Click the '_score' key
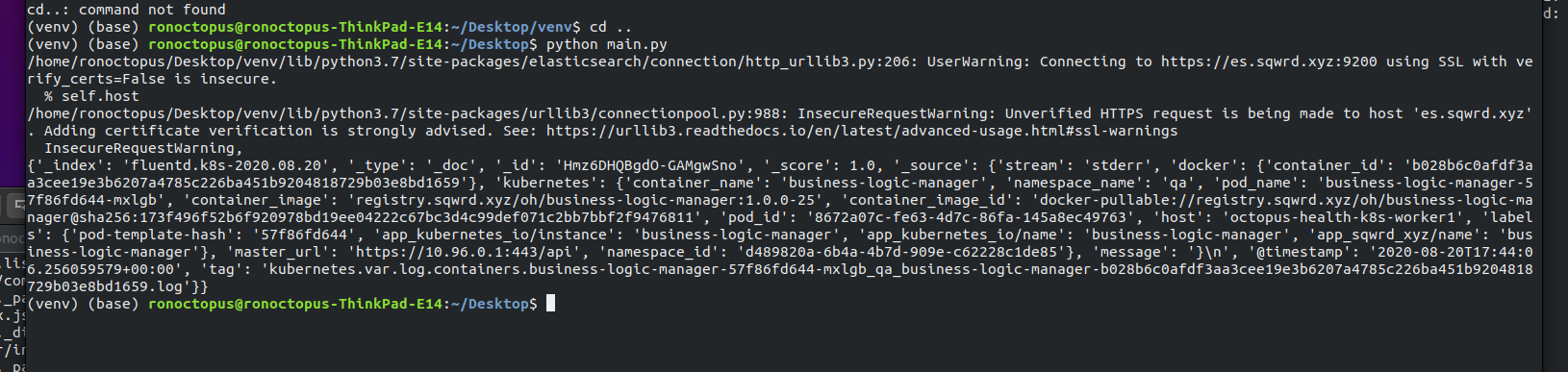 [797, 165]
